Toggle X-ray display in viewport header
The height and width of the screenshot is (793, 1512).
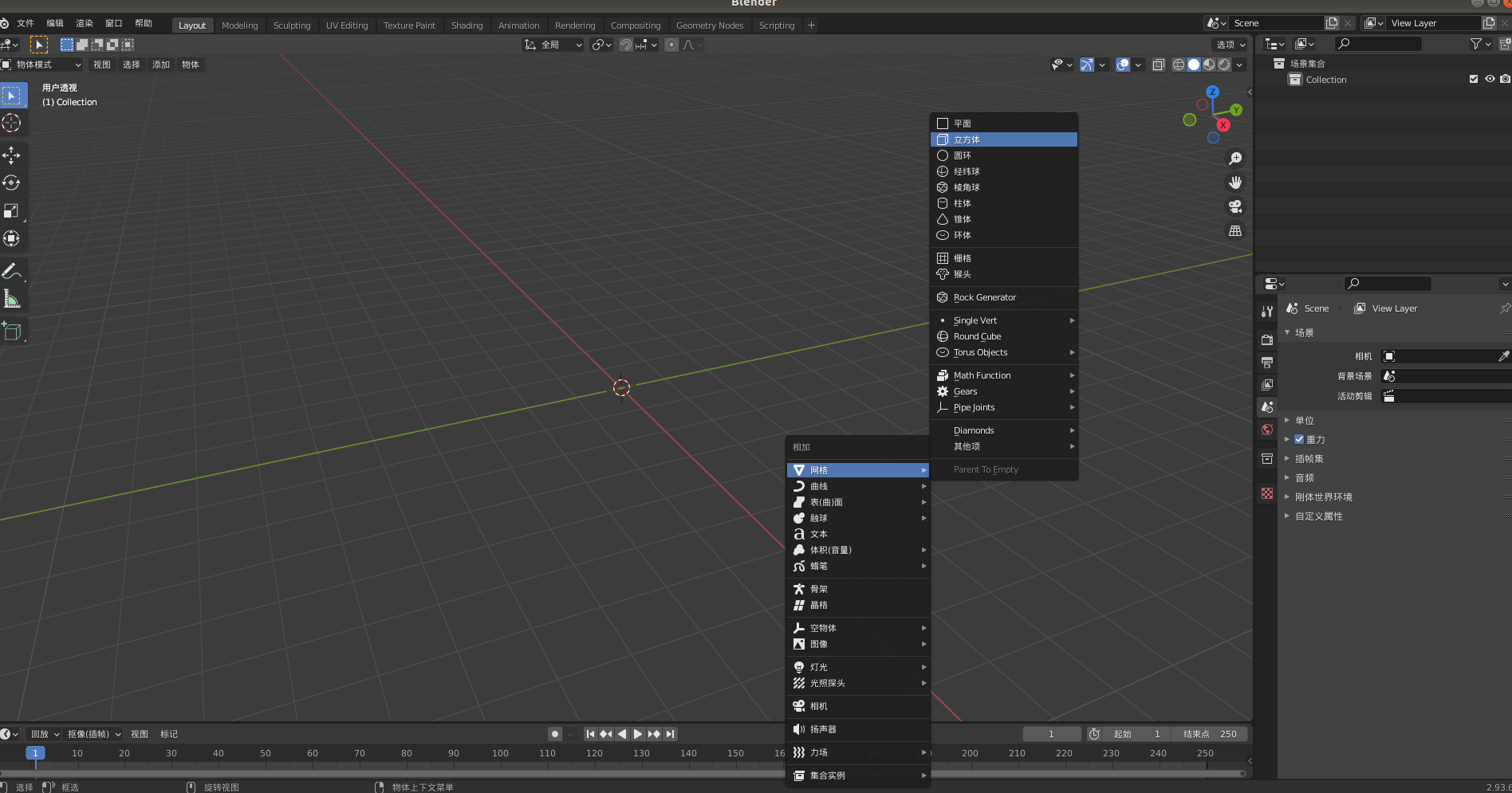click(x=1159, y=65)
